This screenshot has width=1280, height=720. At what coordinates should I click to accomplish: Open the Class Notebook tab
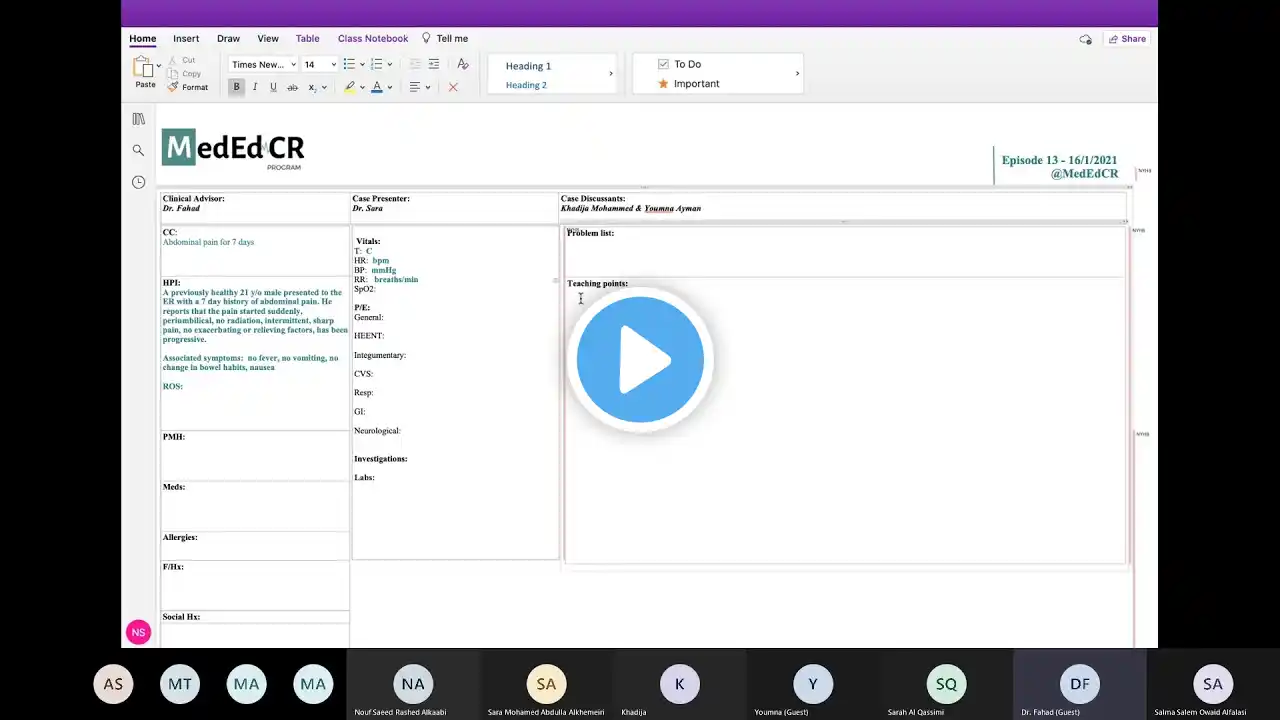[373, 38]
